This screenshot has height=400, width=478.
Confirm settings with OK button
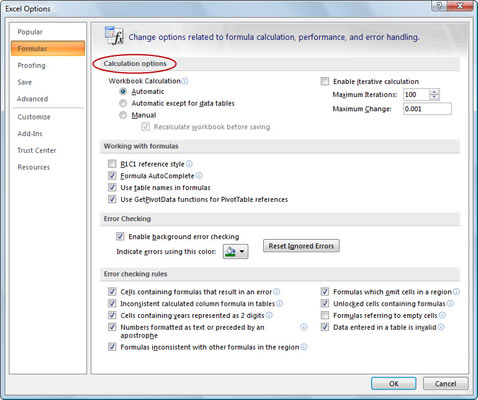point(394,383)
